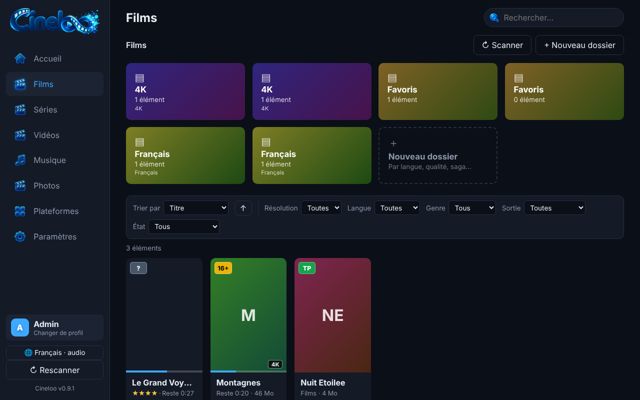Click the + Nouveau dossier top button

(x=580, y=45)
